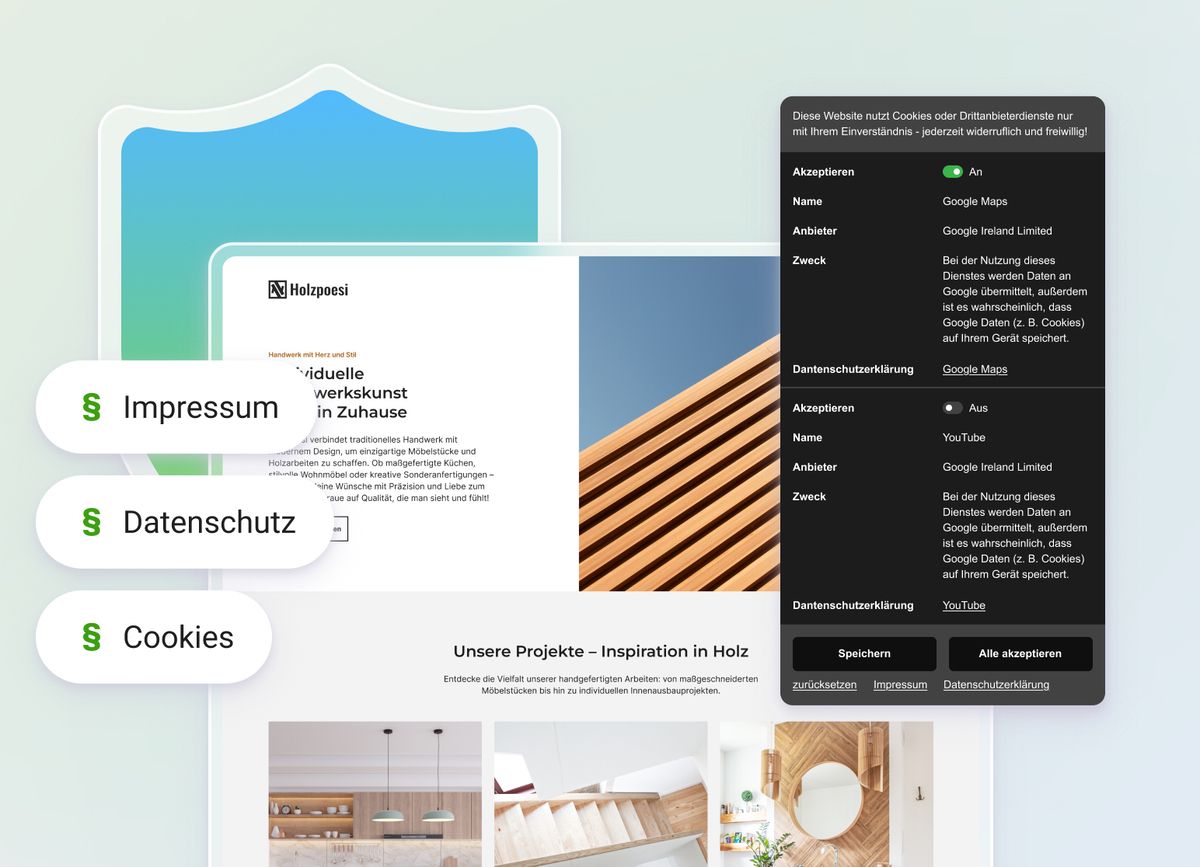Click the 'An' status label
Viewport: 1200px width, 867px height.
(x=976, y=172)
